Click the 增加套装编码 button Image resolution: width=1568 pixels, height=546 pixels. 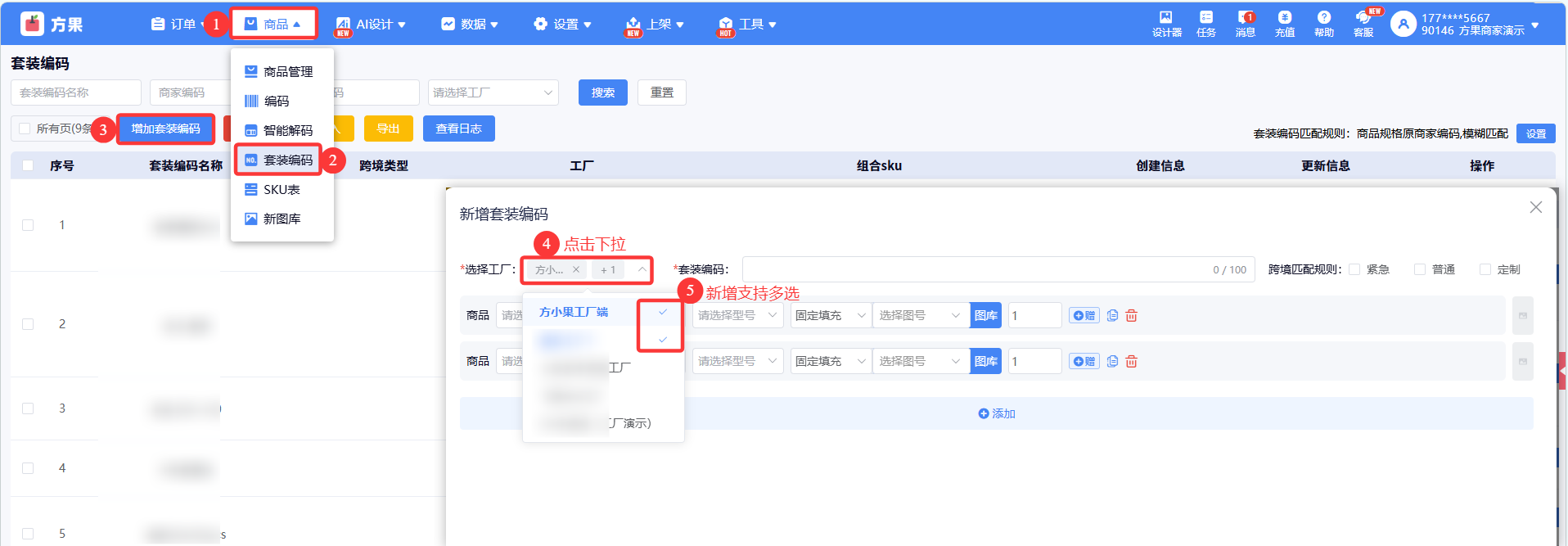click(166, 129)
